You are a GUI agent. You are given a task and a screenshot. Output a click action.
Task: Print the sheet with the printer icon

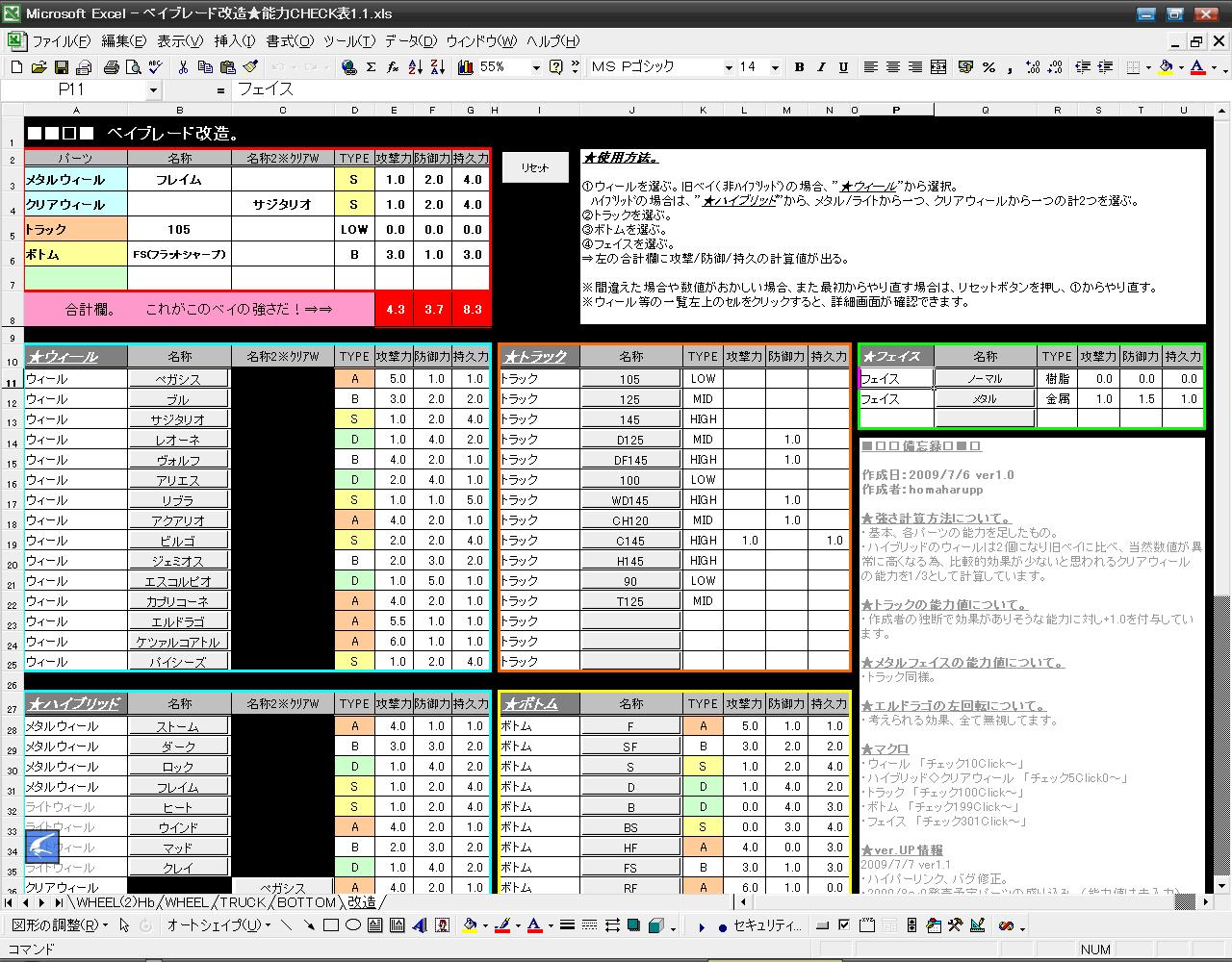(x=111, y=67)
